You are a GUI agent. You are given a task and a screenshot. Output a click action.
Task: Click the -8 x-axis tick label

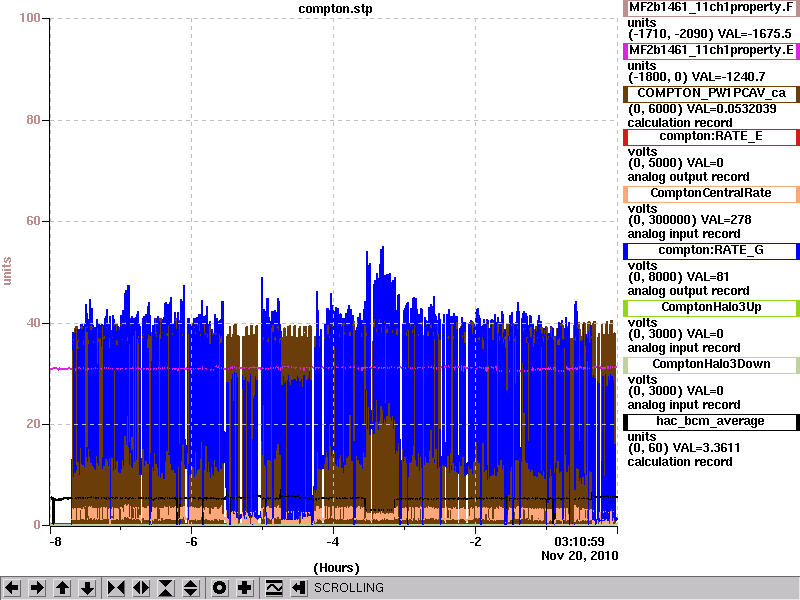click(55, 542)
